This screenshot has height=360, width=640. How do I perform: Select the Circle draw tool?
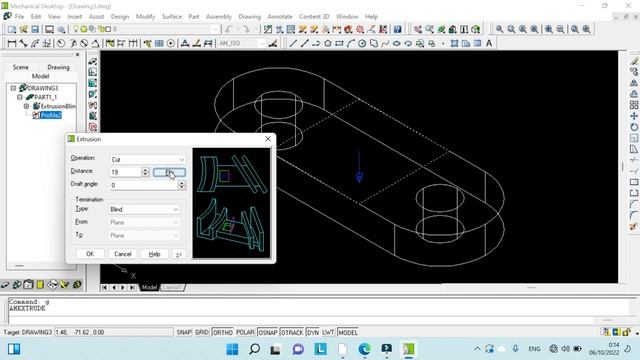[362, 43]
